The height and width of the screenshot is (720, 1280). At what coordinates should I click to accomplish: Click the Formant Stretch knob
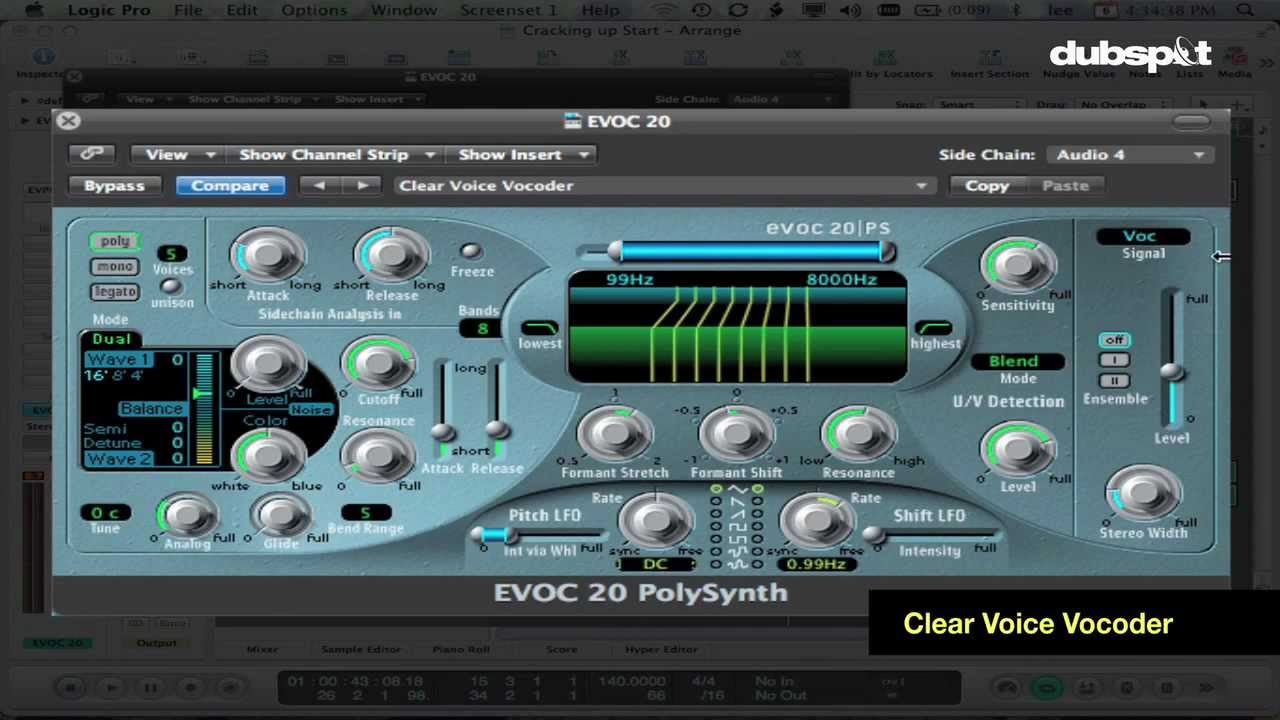(614, 434)
